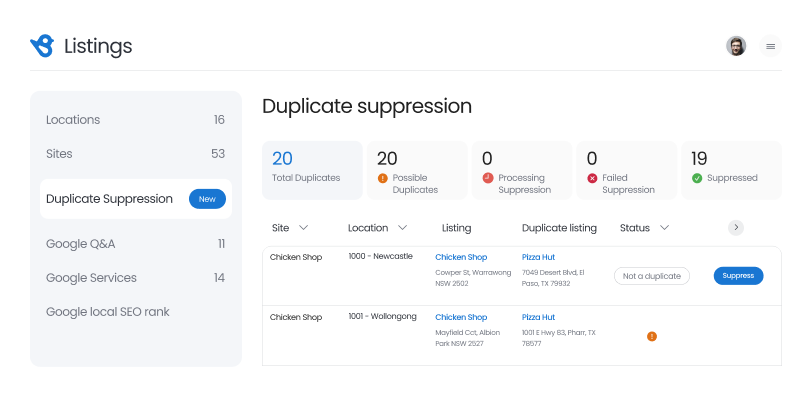Click Suppress button in Newcastle row
Viewport: 812px width, 397px height.
tap(738, 276)
